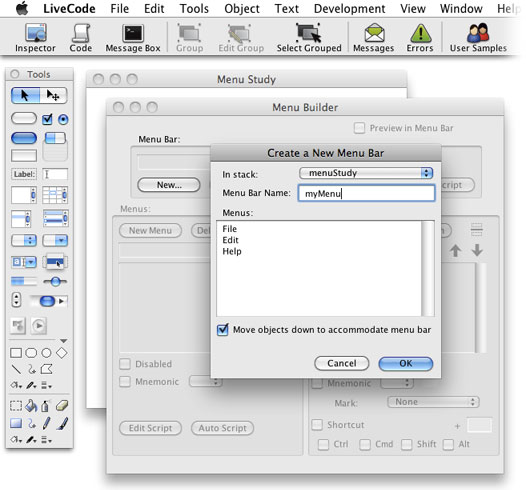Select the Run (browse) pointer tool

tap(25, 95)
